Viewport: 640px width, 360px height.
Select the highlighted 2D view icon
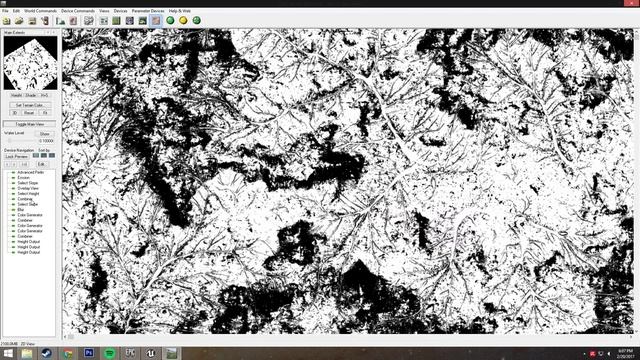pos(156,20)
